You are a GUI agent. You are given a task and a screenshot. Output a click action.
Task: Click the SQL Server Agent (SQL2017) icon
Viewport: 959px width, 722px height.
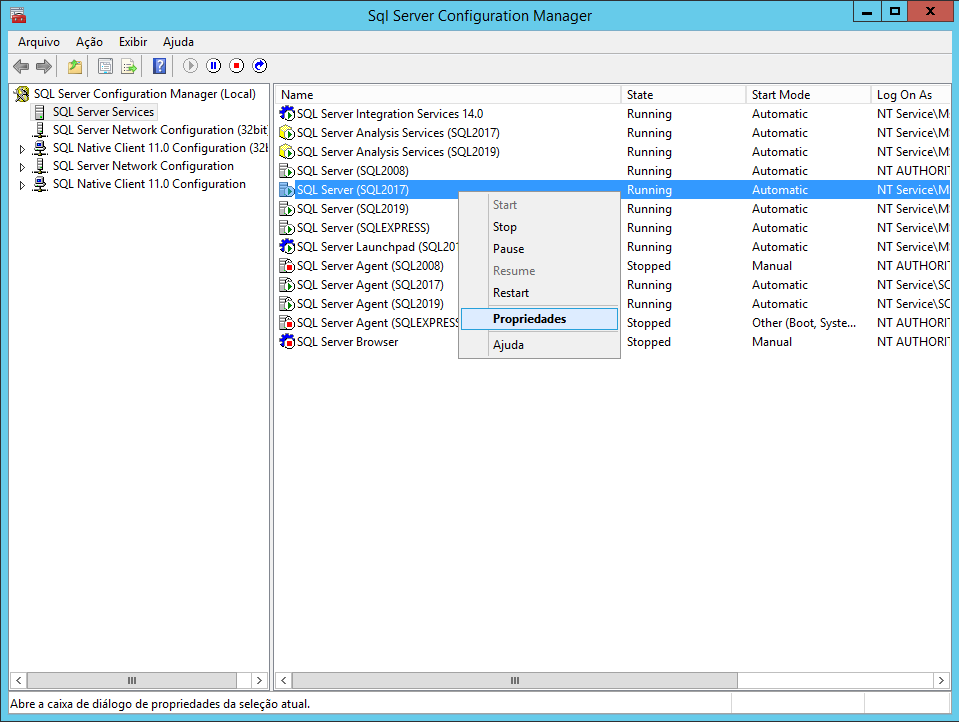(287, 285)
